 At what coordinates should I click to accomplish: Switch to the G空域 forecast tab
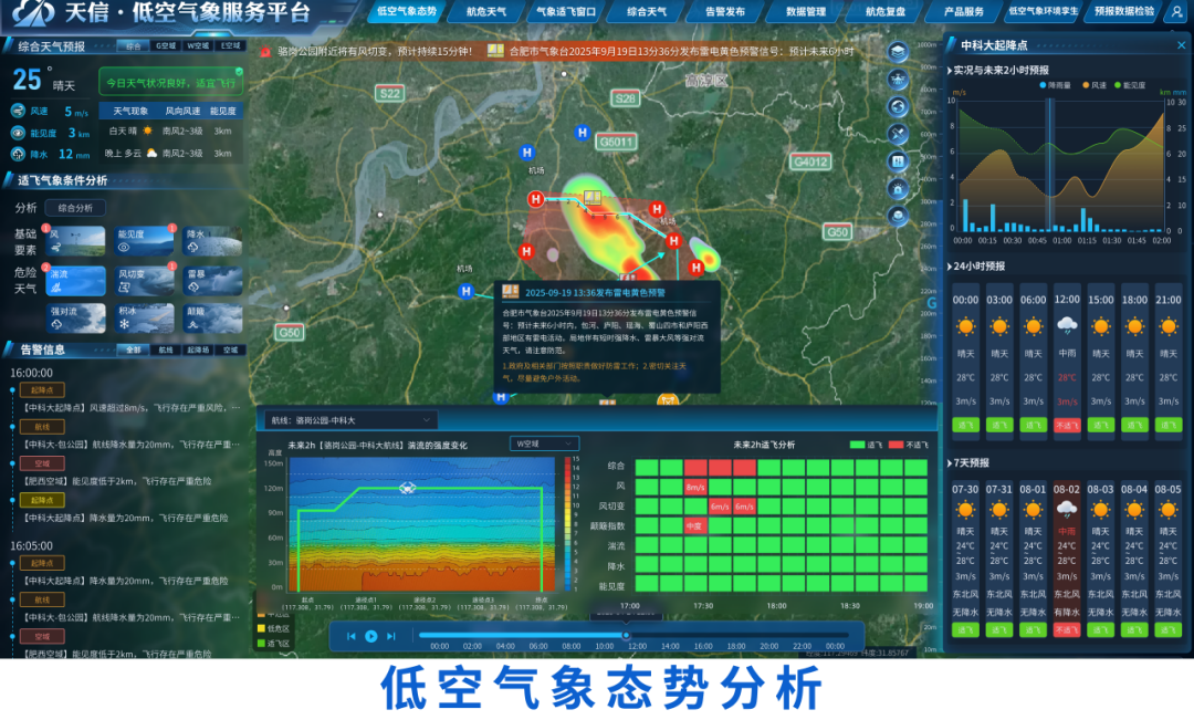pyautogui.click(x=165, y=46)
